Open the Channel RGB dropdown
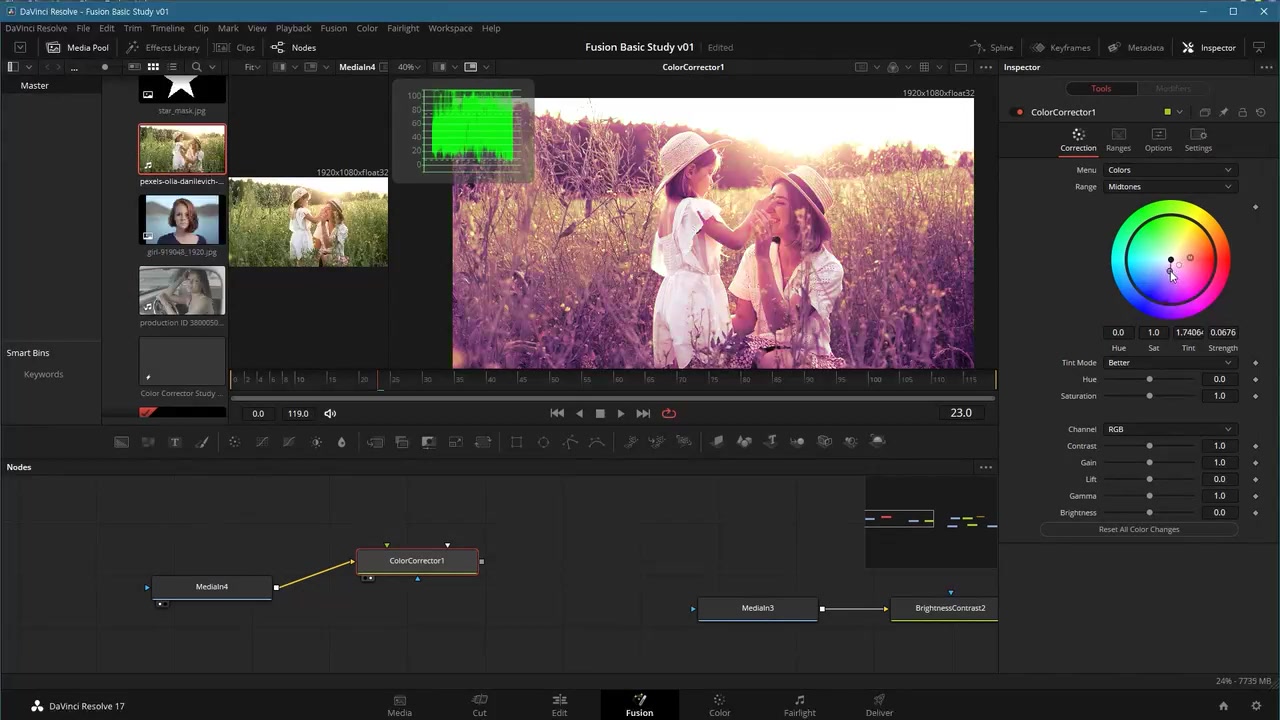The image size is (1280, 720). point(1169,430)
